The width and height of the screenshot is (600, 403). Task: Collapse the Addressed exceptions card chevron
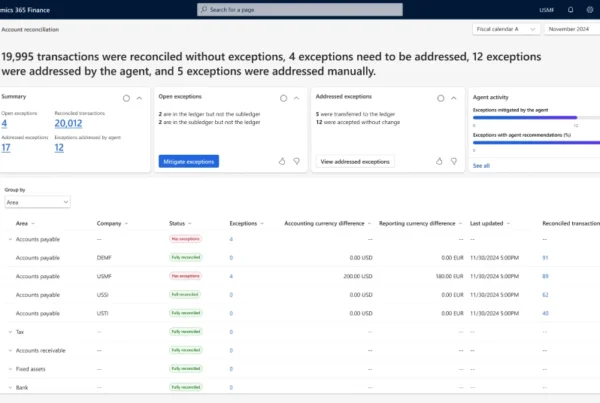click(454, 98)
